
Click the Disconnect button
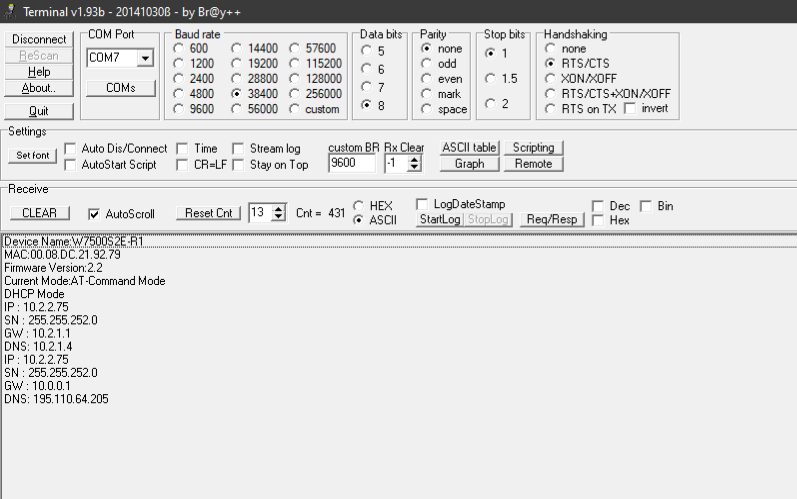39,39
